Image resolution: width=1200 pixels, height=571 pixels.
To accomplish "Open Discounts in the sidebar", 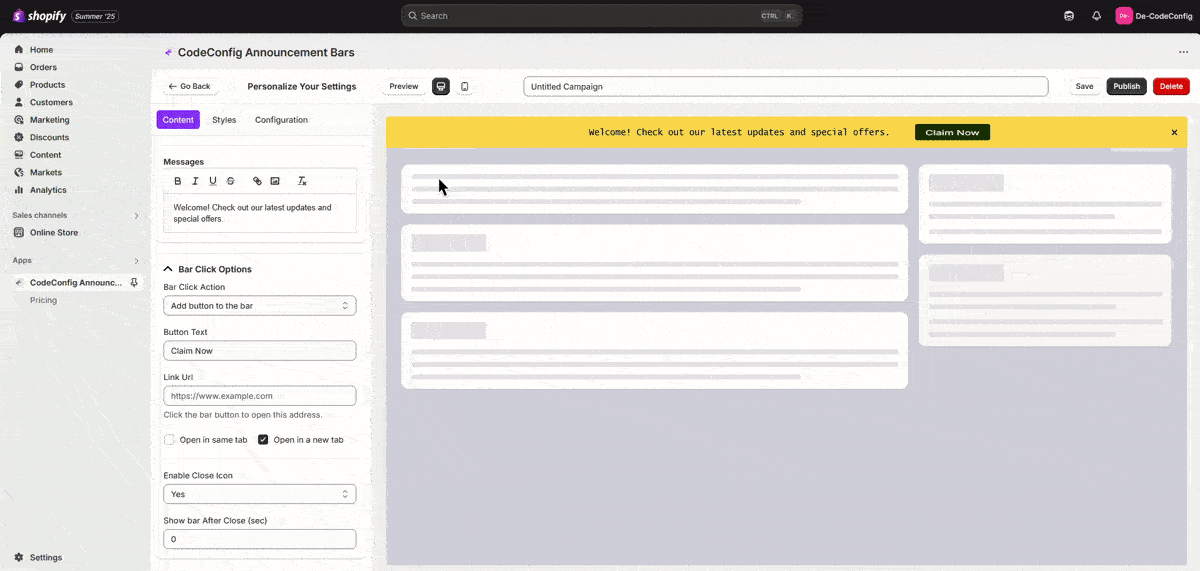I will pos(49,137).
